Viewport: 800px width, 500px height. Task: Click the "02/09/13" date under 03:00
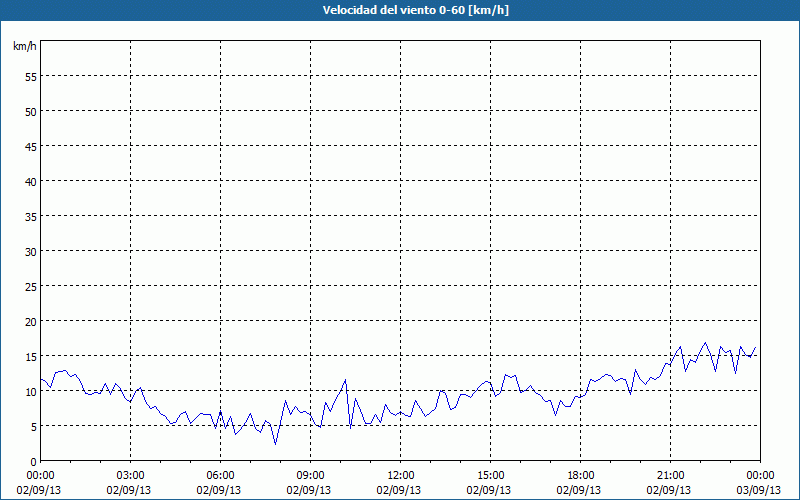129,490
